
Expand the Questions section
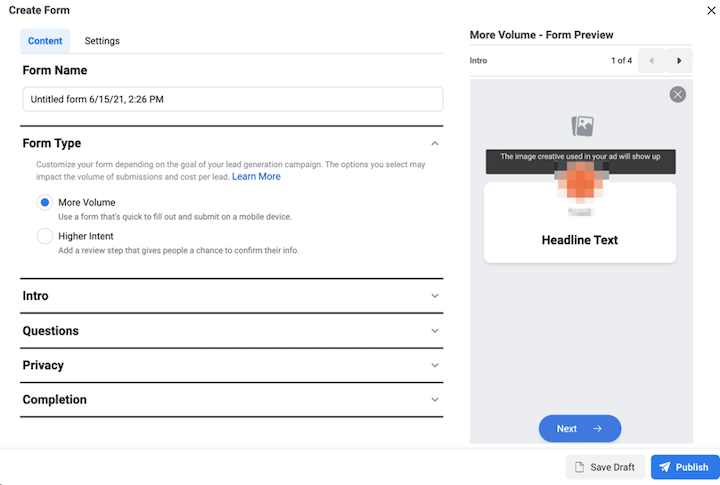click(231, 331)
